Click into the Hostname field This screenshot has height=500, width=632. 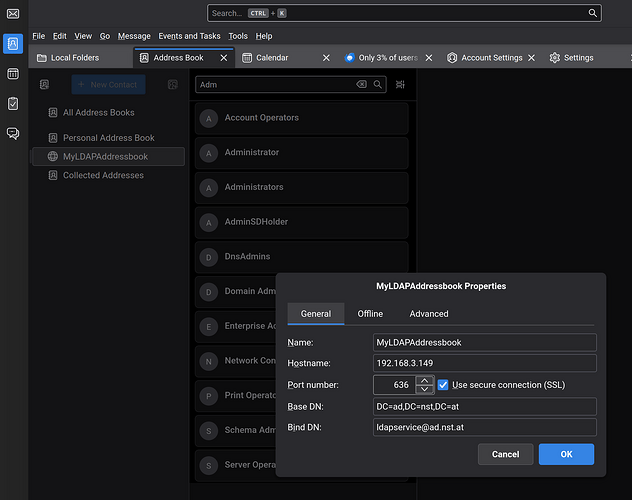pyautogui.click(x=484, y=363)
